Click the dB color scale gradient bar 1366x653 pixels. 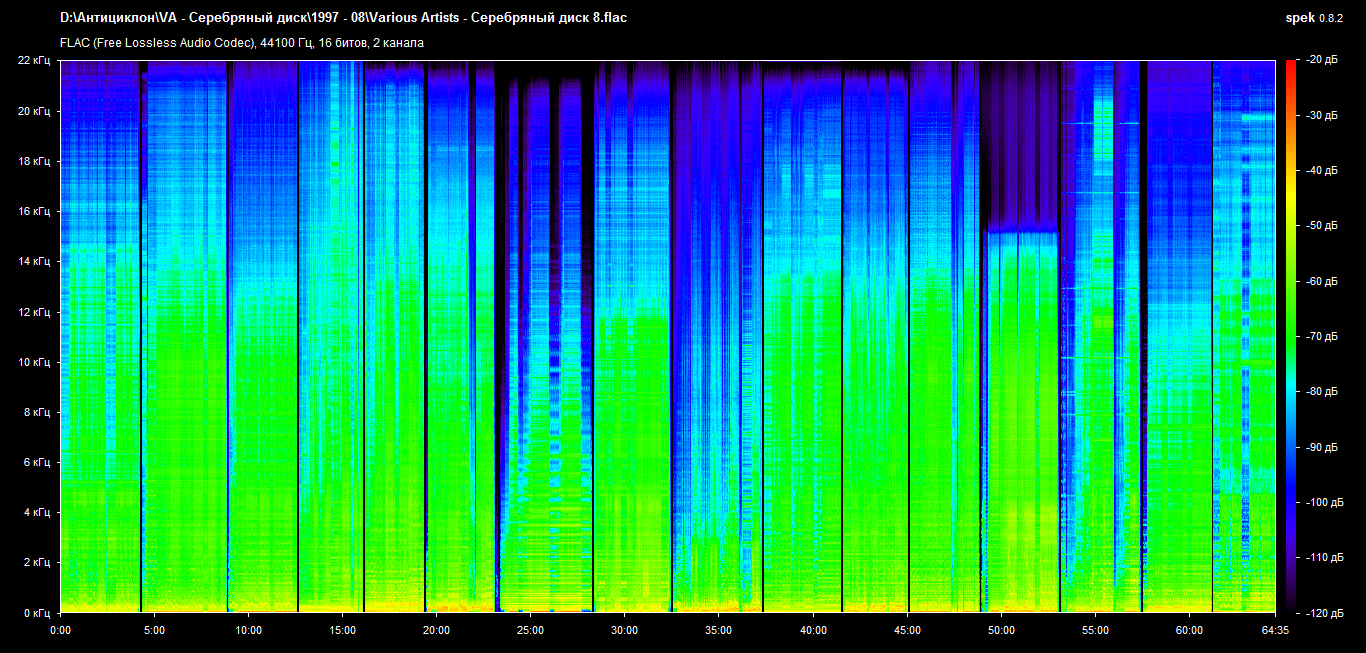pos(1290,336)
